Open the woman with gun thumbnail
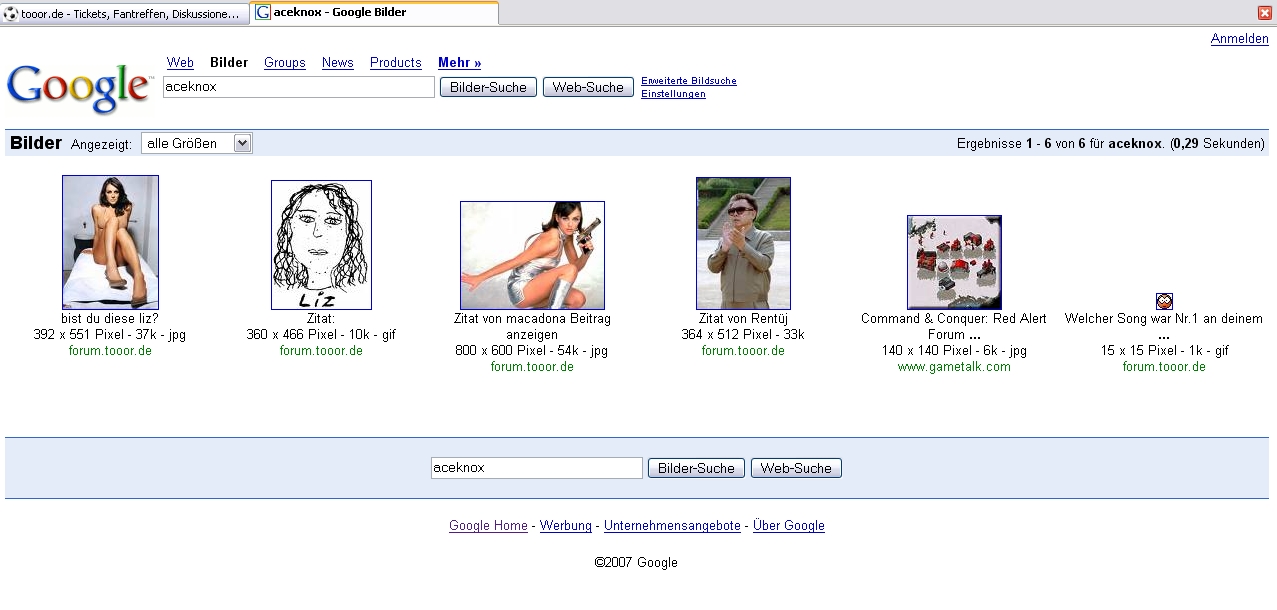1277x610 pixels. 532,255
